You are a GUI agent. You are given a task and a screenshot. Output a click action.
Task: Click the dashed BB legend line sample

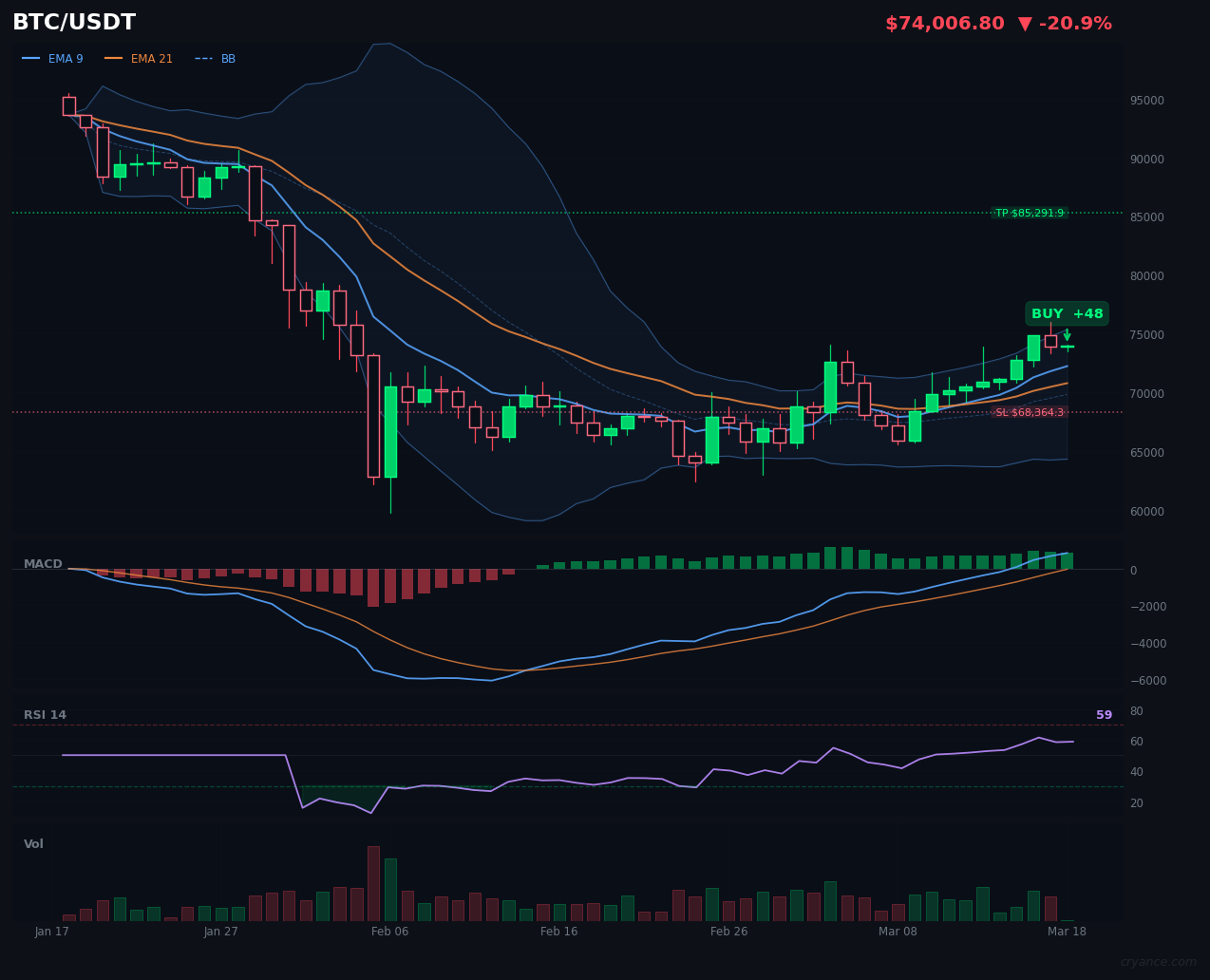201,58
